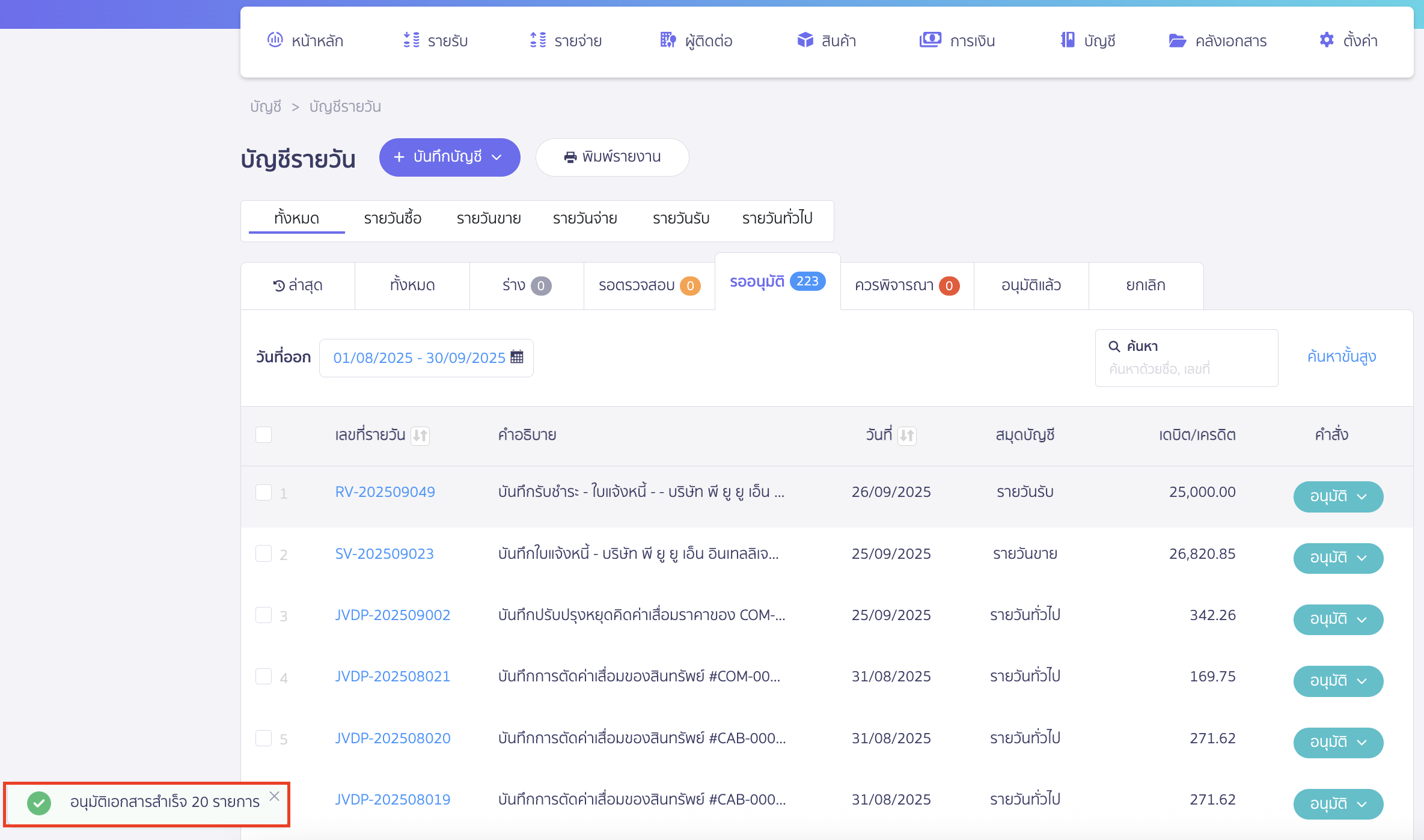Viewport: 1424px width, 840px height.
Task: Open calendar icon in date range field
Action: tap(517, 357)
